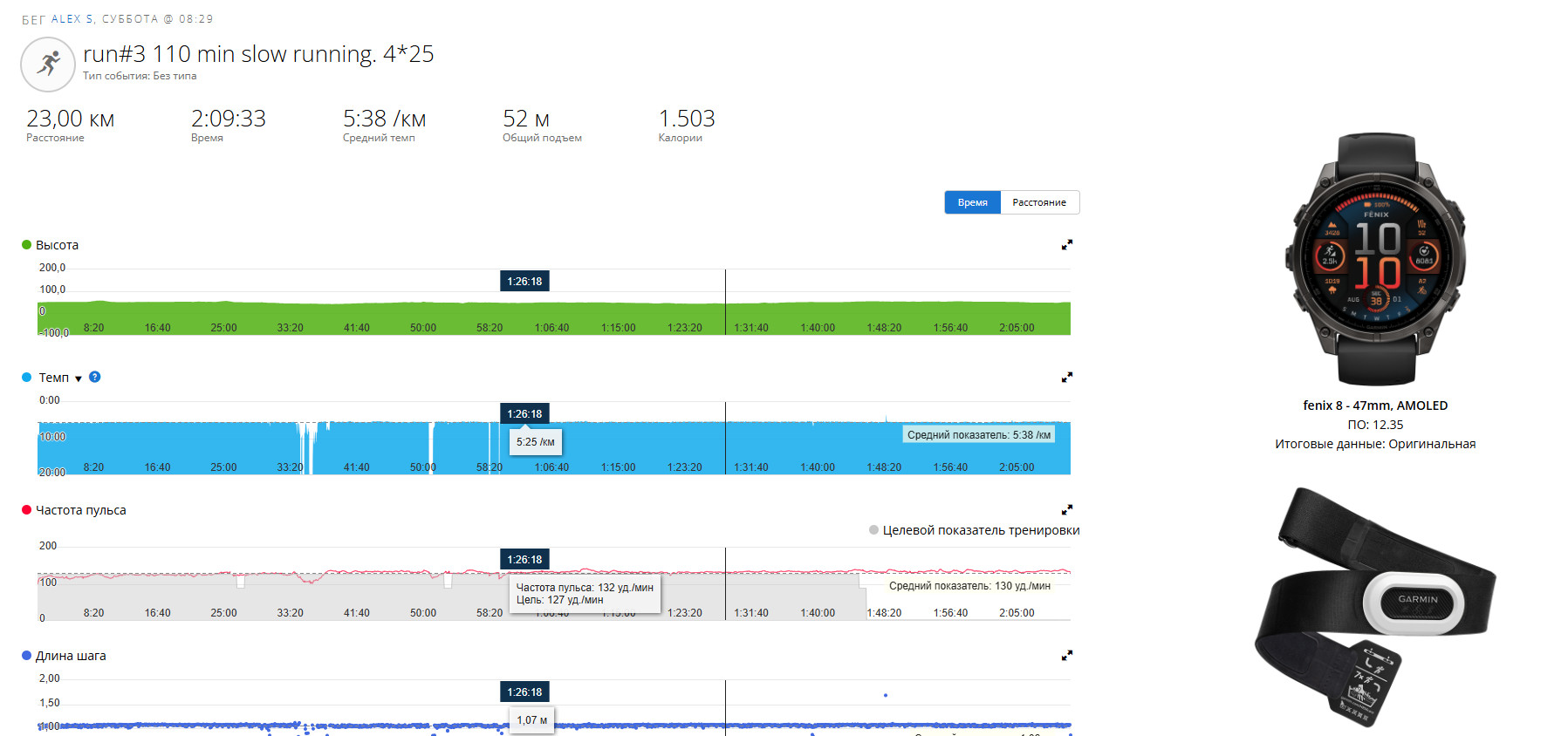Switch charts to Время axis
The height and width of the screenshot is (736, 1568).
click(x=972, y=202)
